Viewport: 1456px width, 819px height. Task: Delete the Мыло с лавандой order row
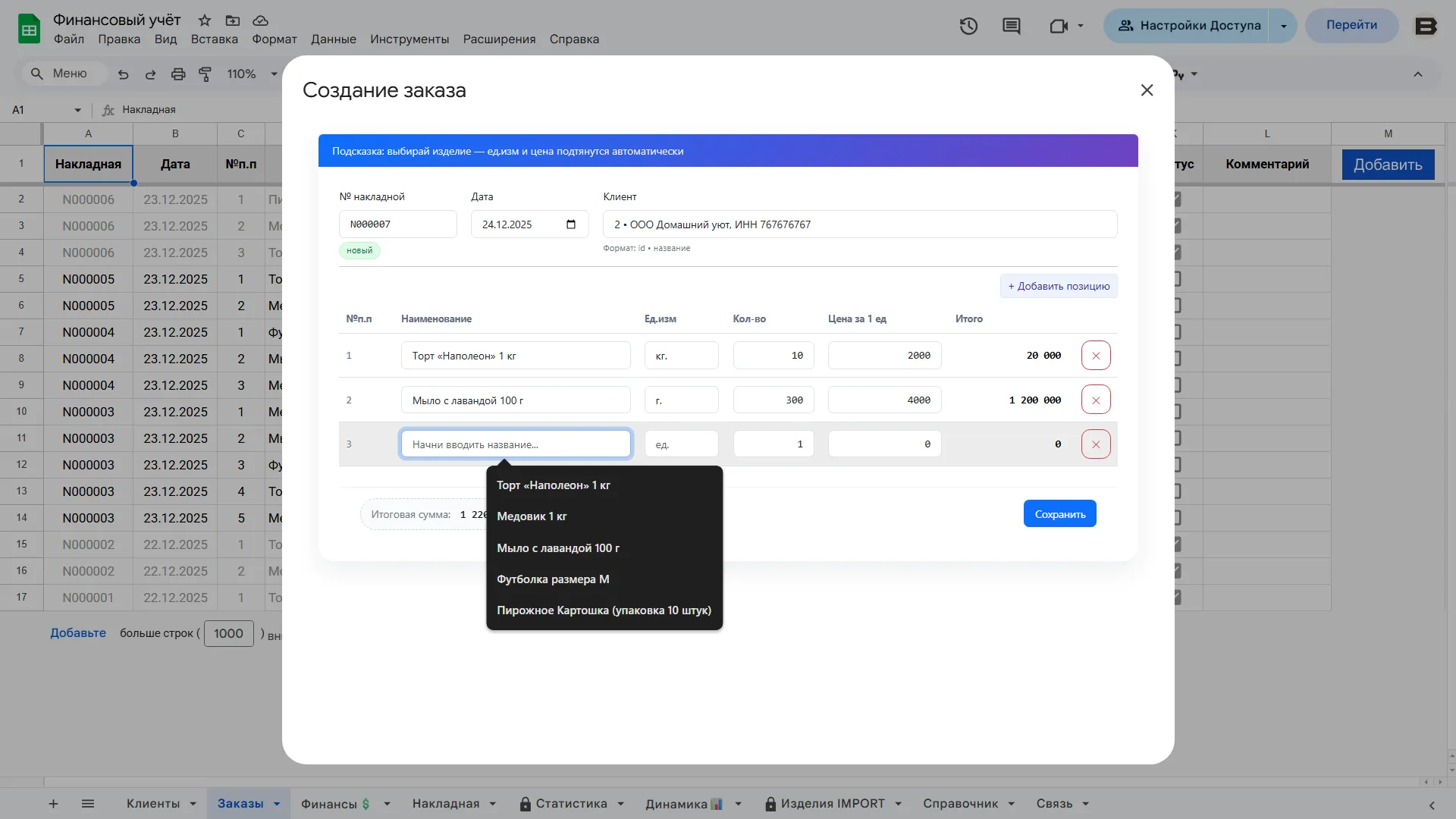click(x=1096, y=400)
